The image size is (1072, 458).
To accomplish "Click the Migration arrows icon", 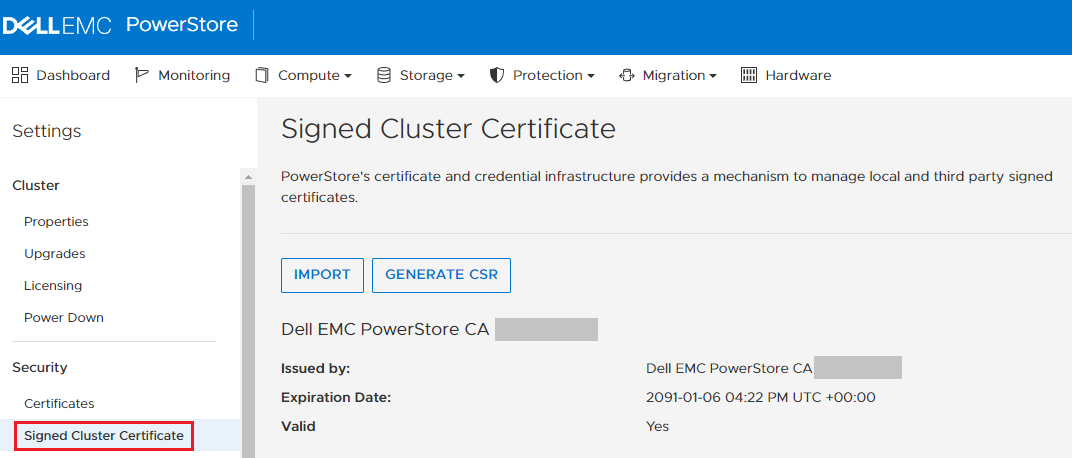I will pyautogui.click(x=627, y=75).
